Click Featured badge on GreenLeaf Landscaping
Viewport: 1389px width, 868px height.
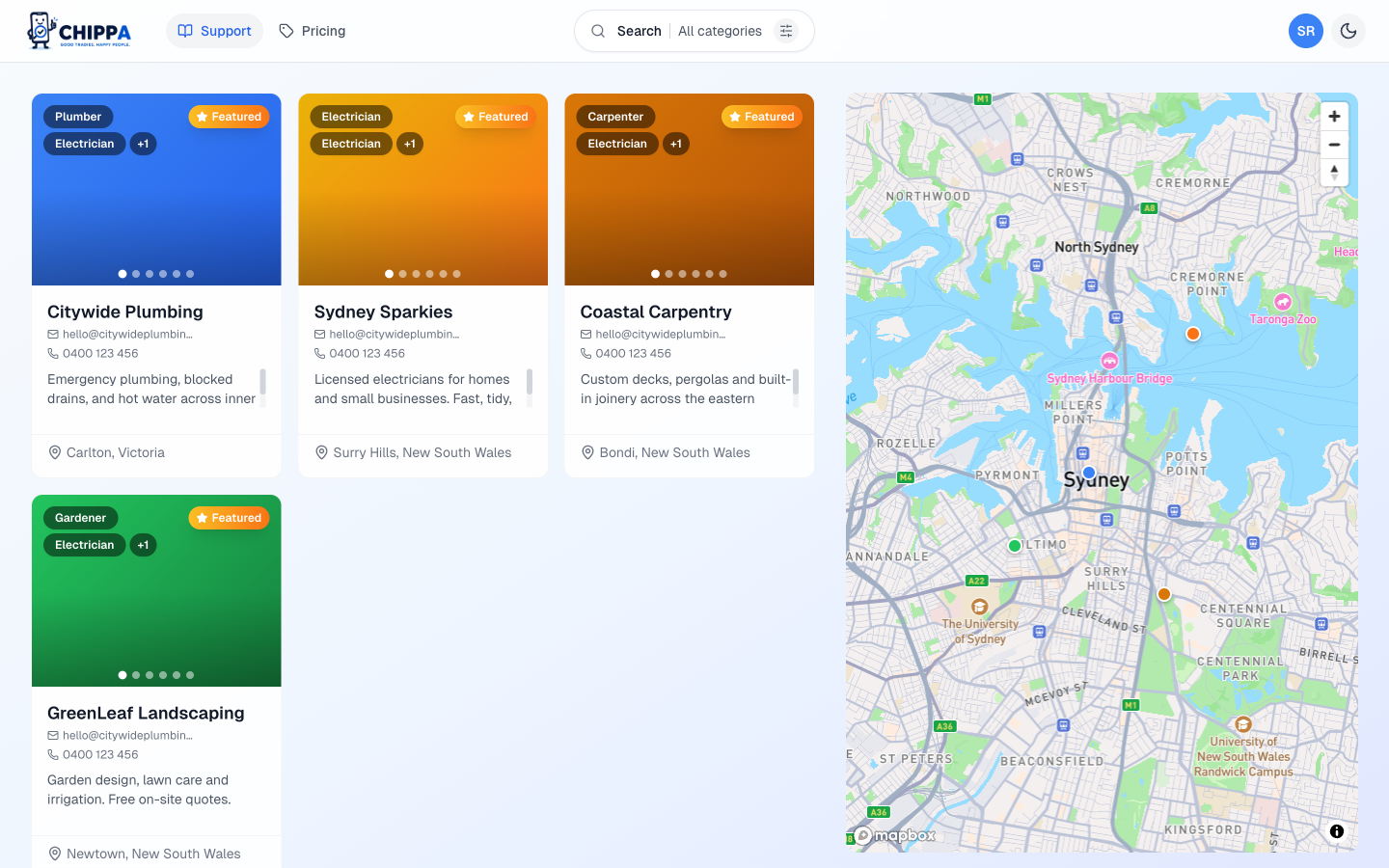tap(229, 518)
